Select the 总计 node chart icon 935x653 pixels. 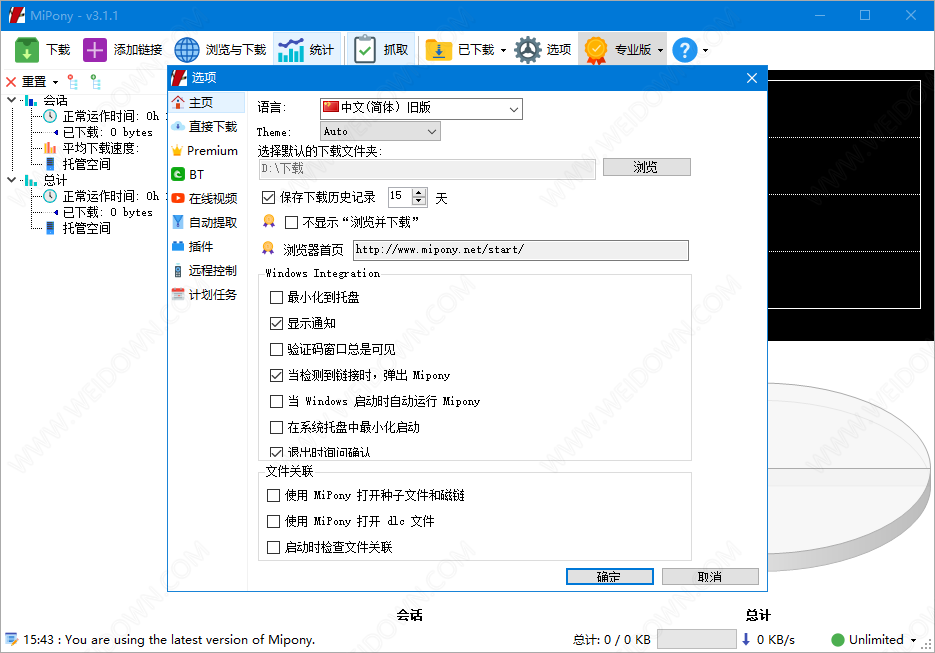click(x=31, y=180)
